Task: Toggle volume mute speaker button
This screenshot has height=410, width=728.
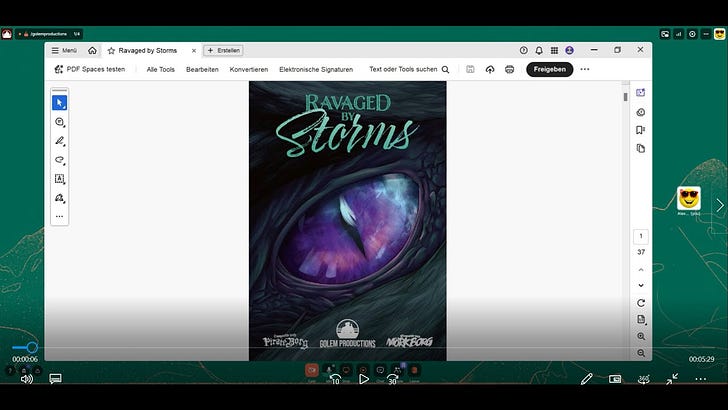Action: point(26,379)
